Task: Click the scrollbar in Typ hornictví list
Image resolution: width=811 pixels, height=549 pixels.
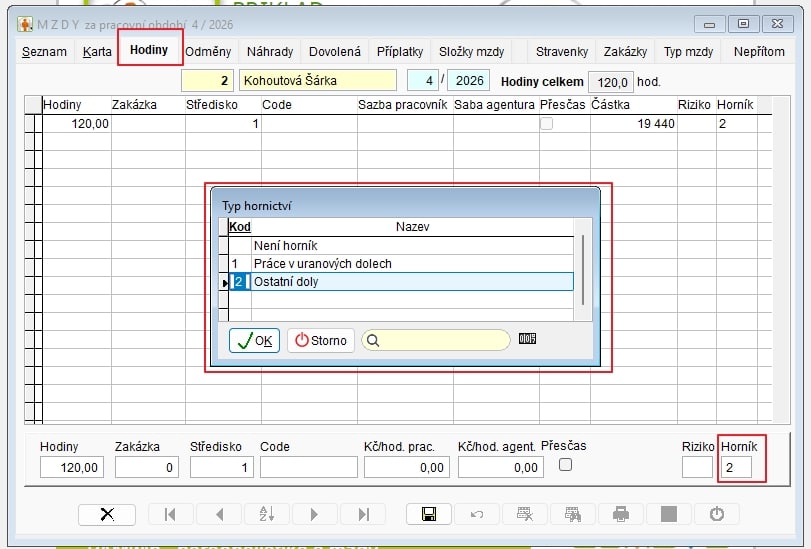Action: [x=583, y=270]
